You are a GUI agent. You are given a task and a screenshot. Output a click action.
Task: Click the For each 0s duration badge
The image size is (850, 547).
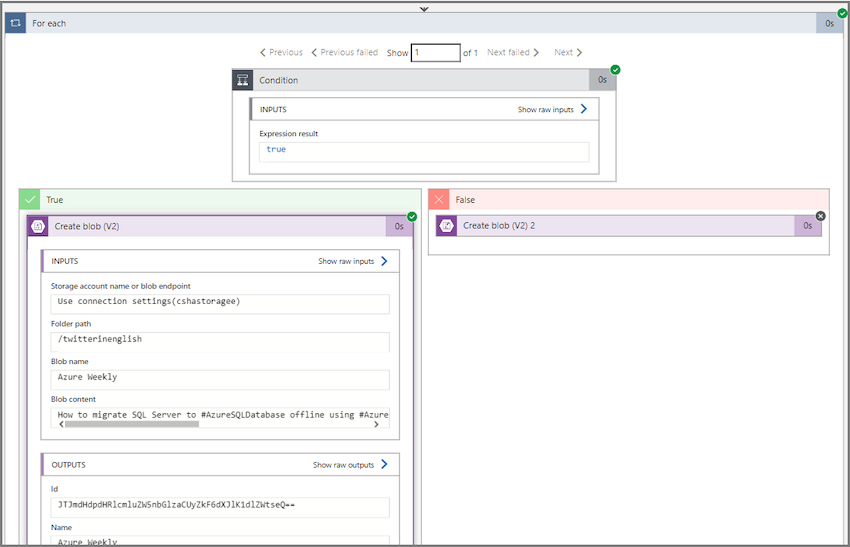[x=829, y=23]
